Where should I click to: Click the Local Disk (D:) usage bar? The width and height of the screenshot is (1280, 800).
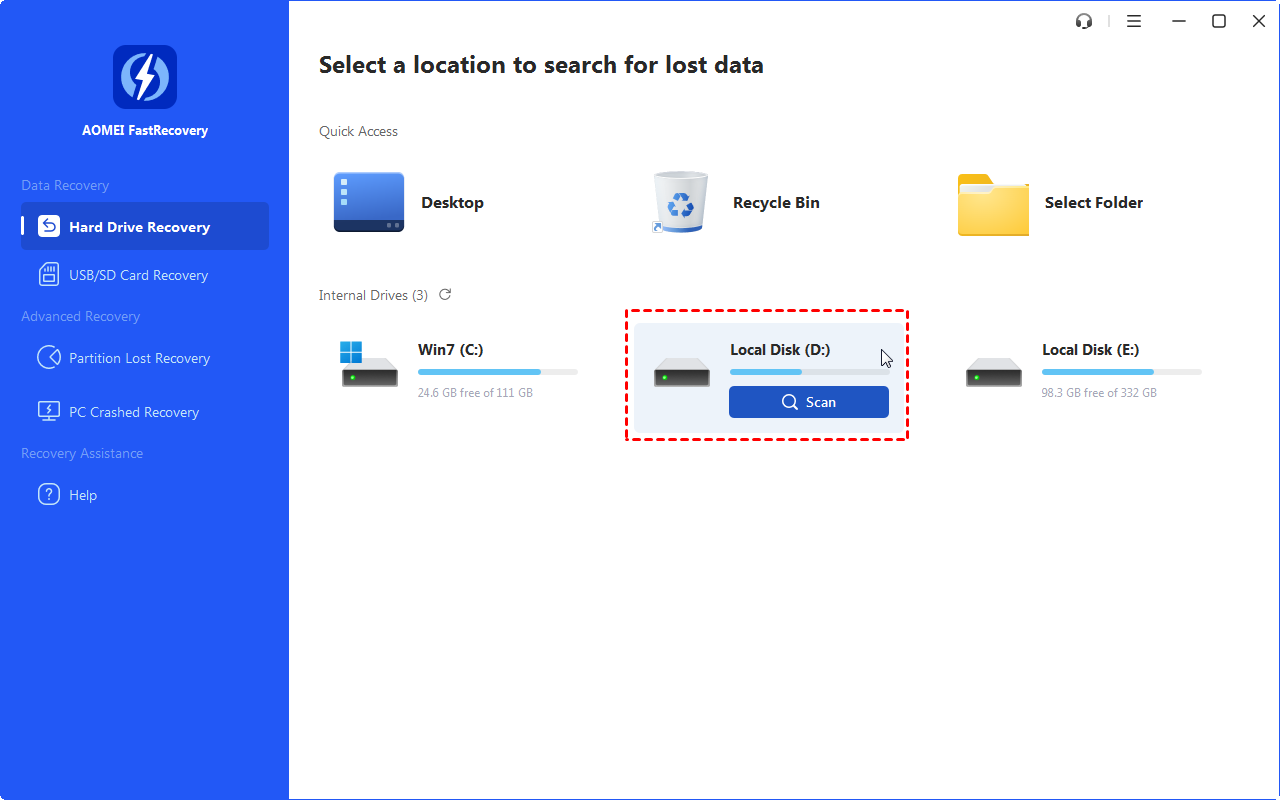[x=809, y=372]
